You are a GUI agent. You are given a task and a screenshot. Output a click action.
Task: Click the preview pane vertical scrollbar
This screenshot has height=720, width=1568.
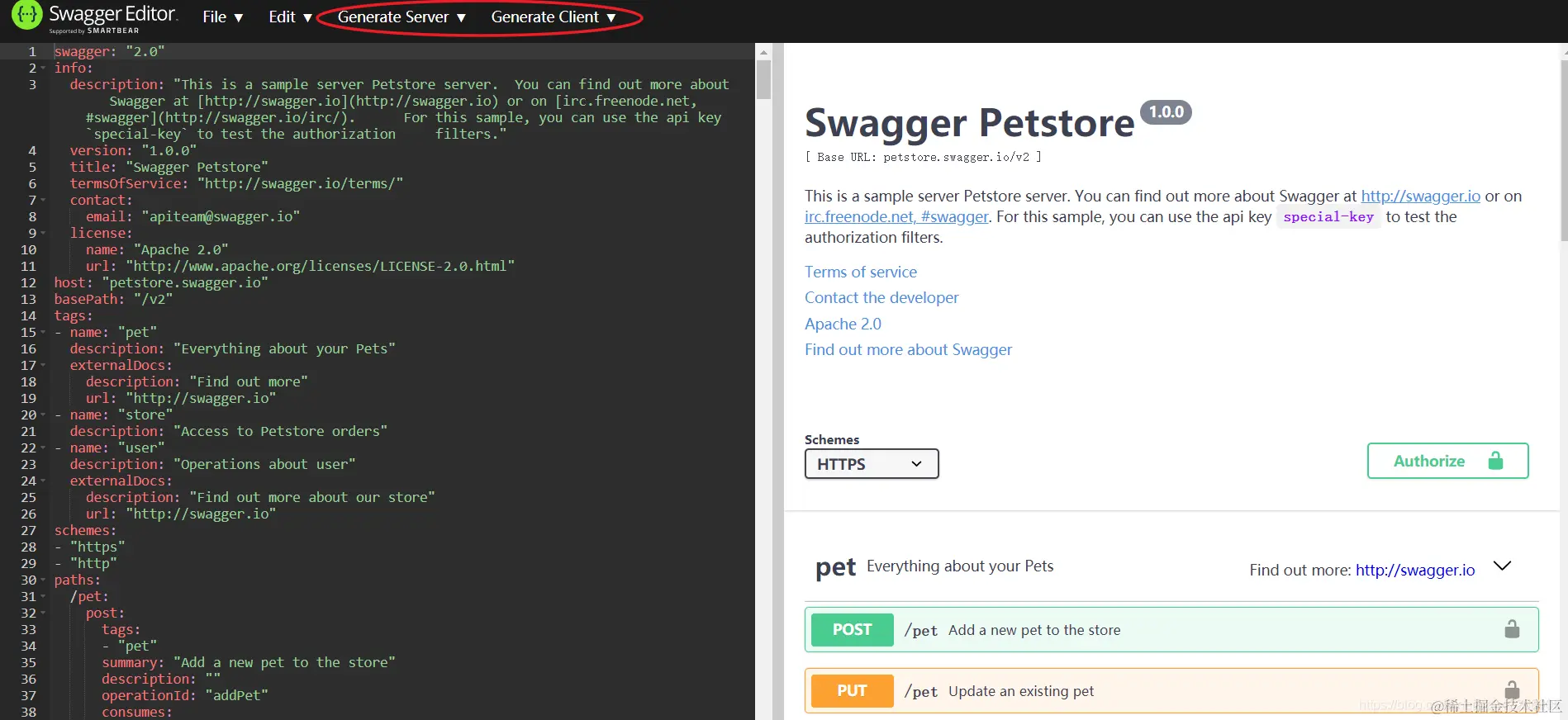tap(1564, 149)
